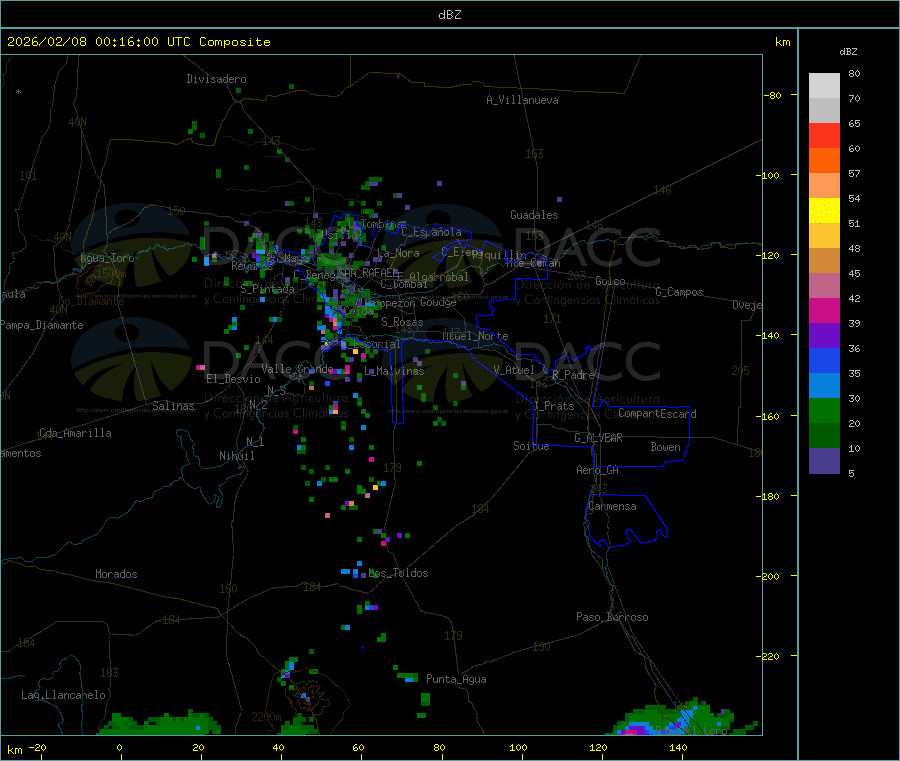Screen dimensions: 900x761
Task: Click the Nihuil location label
Action: (237, 456)
